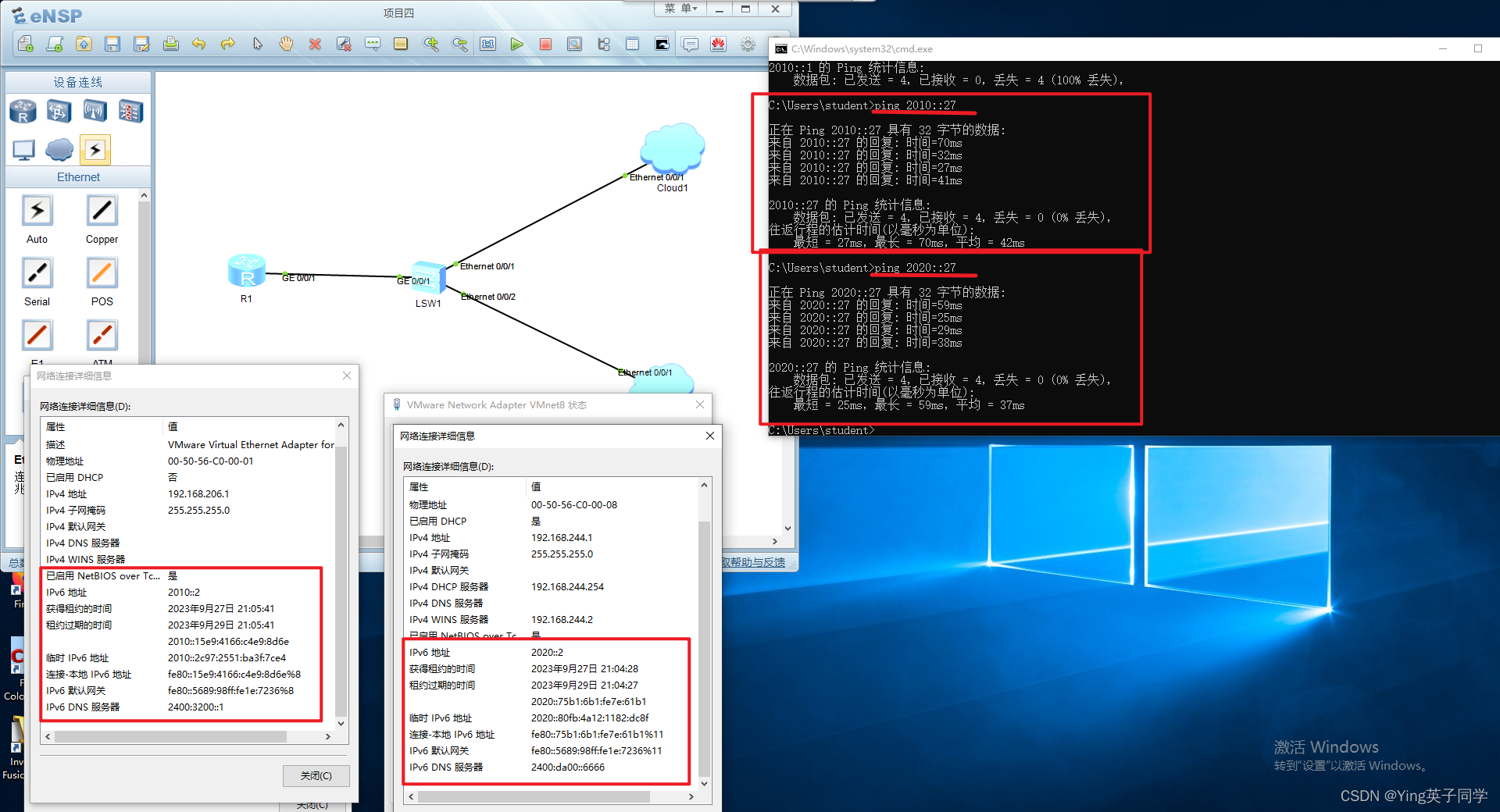Click down arrow of canvas vertical scrollbar
This screenshot has width=1500, height=812.
(787, 529)
